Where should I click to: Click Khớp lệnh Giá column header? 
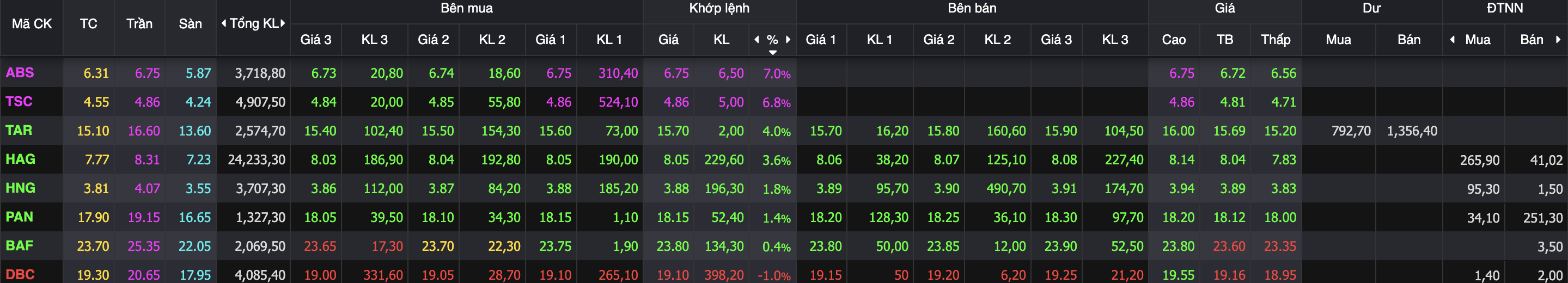[x=668, y=40]
